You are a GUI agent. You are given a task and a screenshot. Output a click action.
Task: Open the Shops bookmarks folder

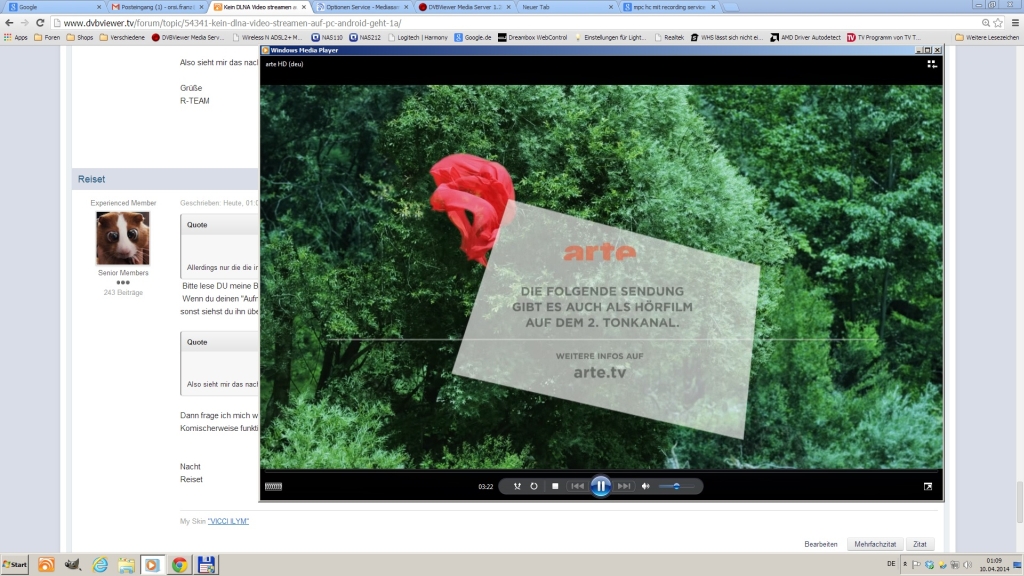coord(80,37)
